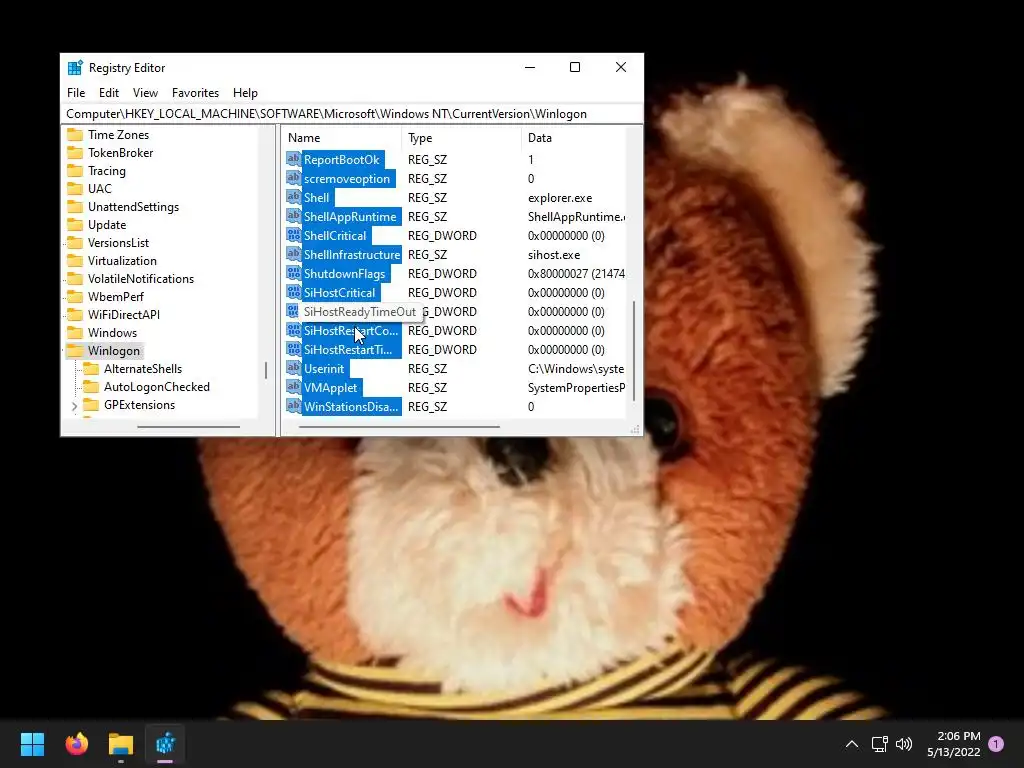Sort values by the Data column
1024x768 pixels.
click(x=573, y=138)
